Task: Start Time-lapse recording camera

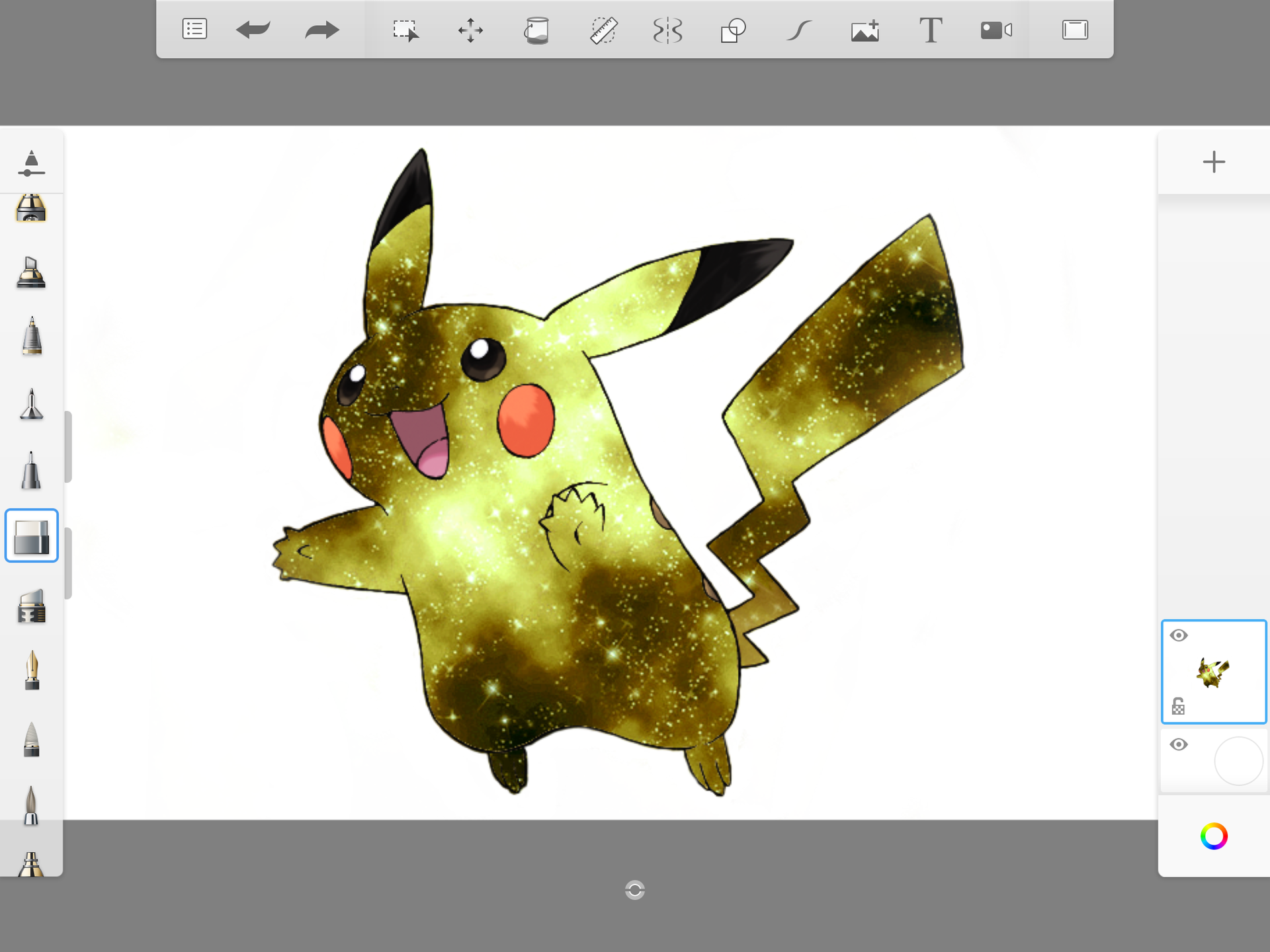Action: (x=996, y=30)
